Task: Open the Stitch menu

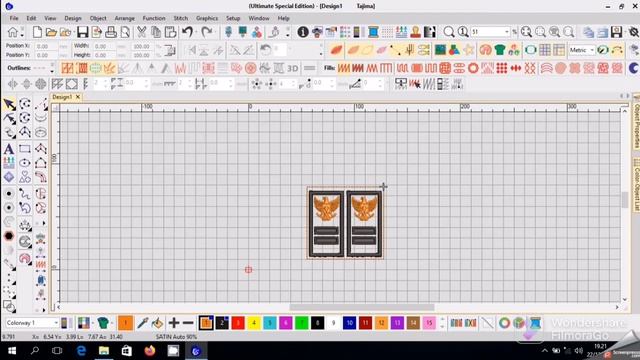Action: 181,18
